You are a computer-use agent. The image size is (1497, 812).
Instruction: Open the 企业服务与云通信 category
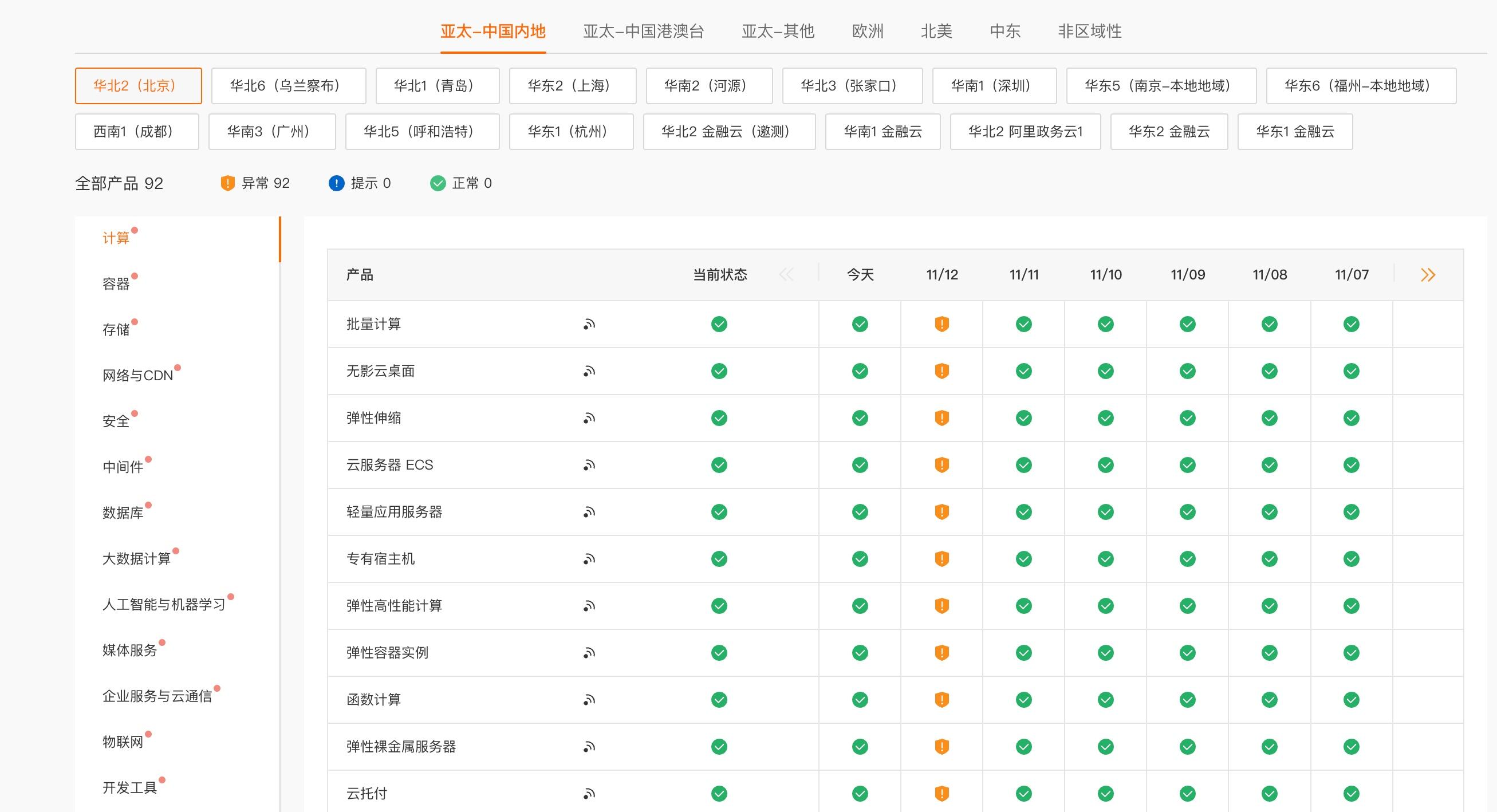[157, 696]
